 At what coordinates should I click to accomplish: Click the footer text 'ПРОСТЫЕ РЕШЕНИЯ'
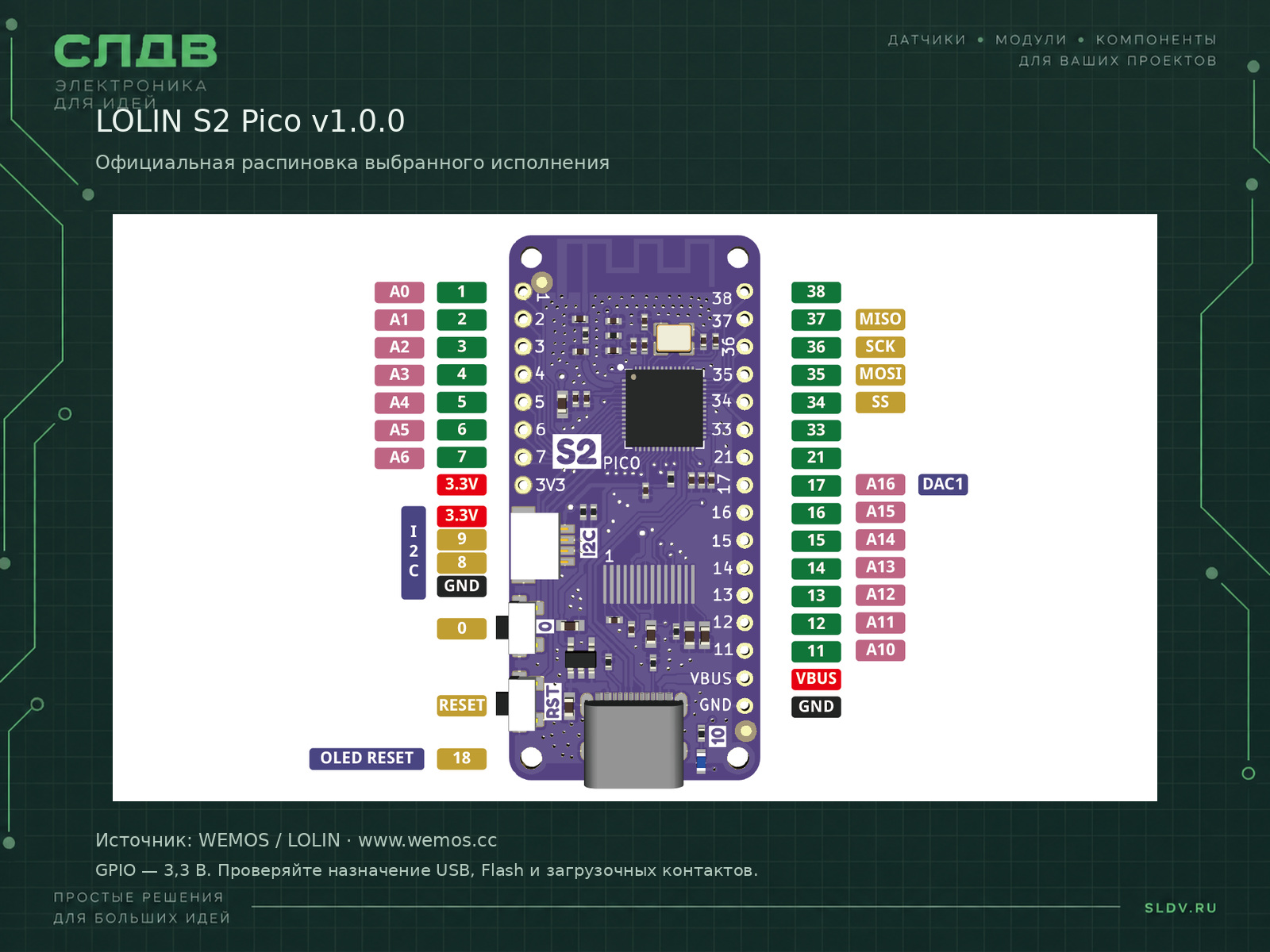coord(139,897)
